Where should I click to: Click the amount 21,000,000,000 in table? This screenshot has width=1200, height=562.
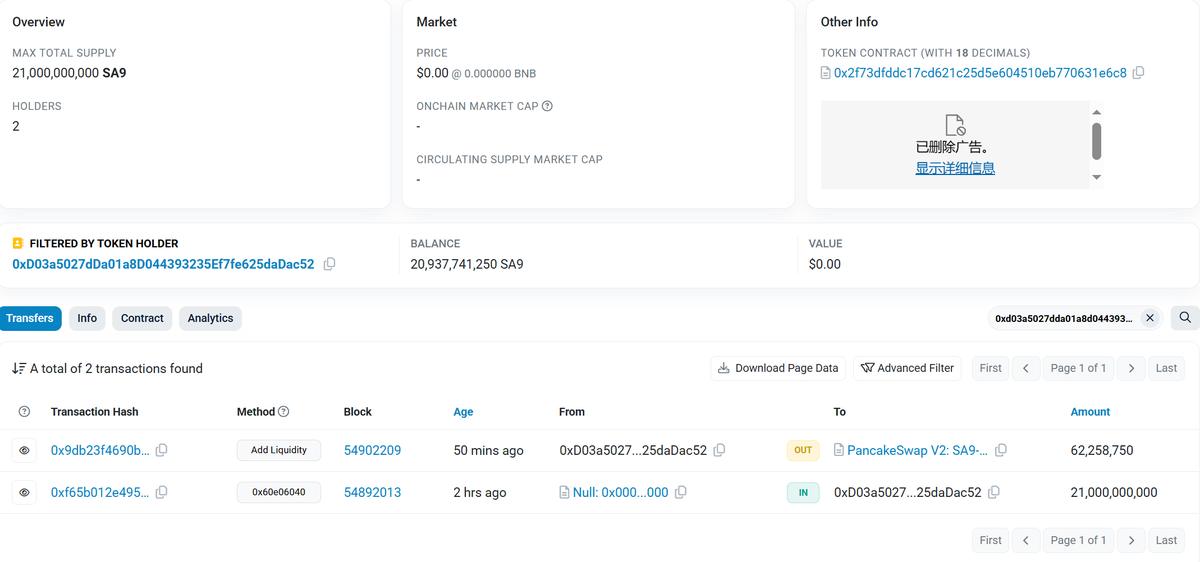[x=1114, y=492]
